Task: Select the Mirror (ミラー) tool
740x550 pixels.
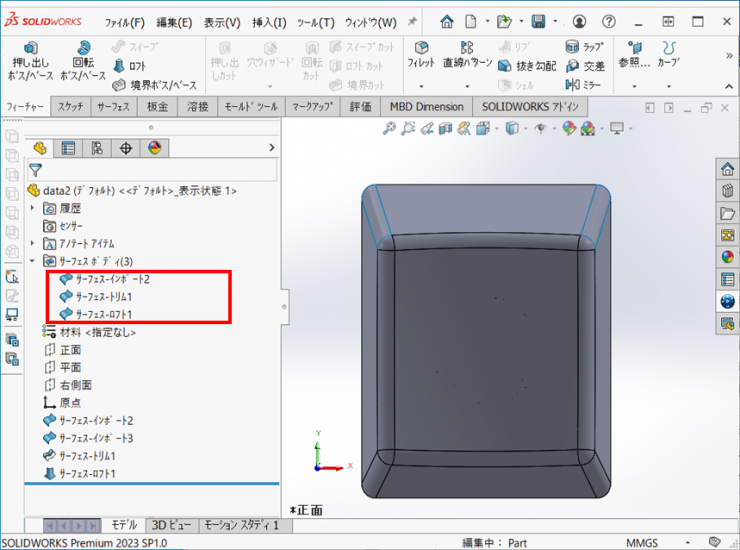Action: pos(584,85)
